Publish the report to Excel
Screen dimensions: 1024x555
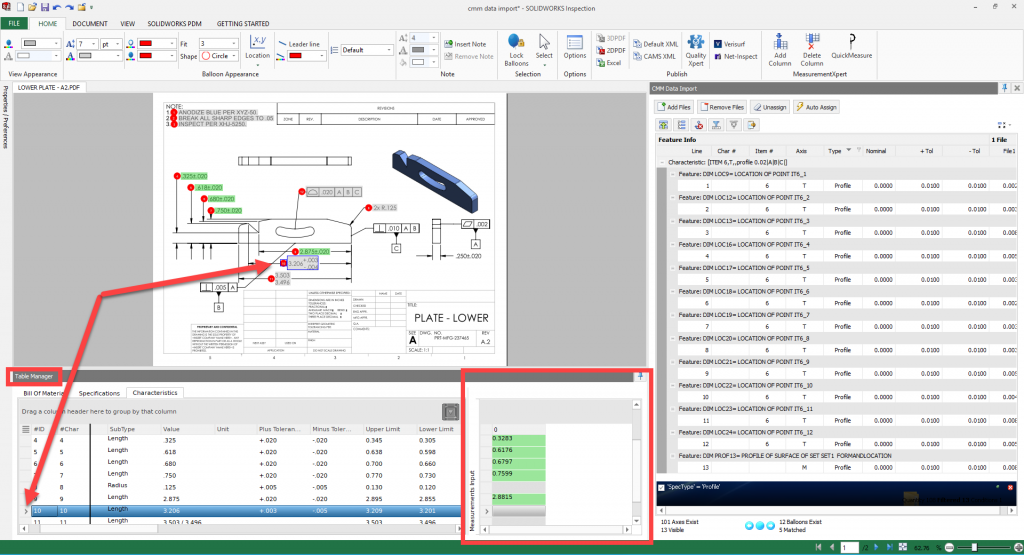[609, 63]
